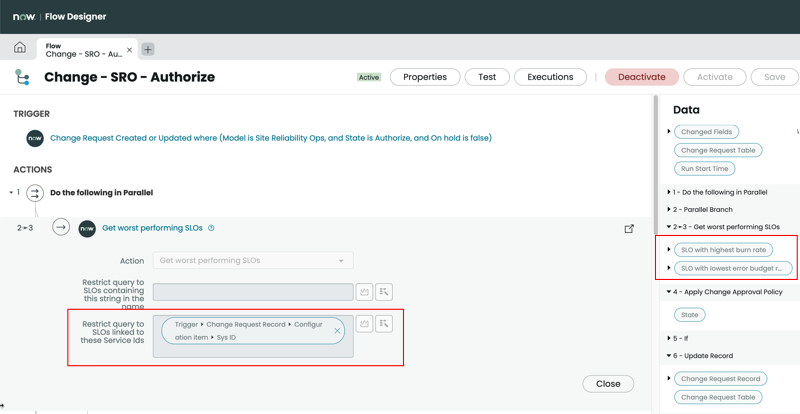Open a new tab with plus icon
Image resolution: width=800 pixels, height=414 pixels.
[147, 50]
